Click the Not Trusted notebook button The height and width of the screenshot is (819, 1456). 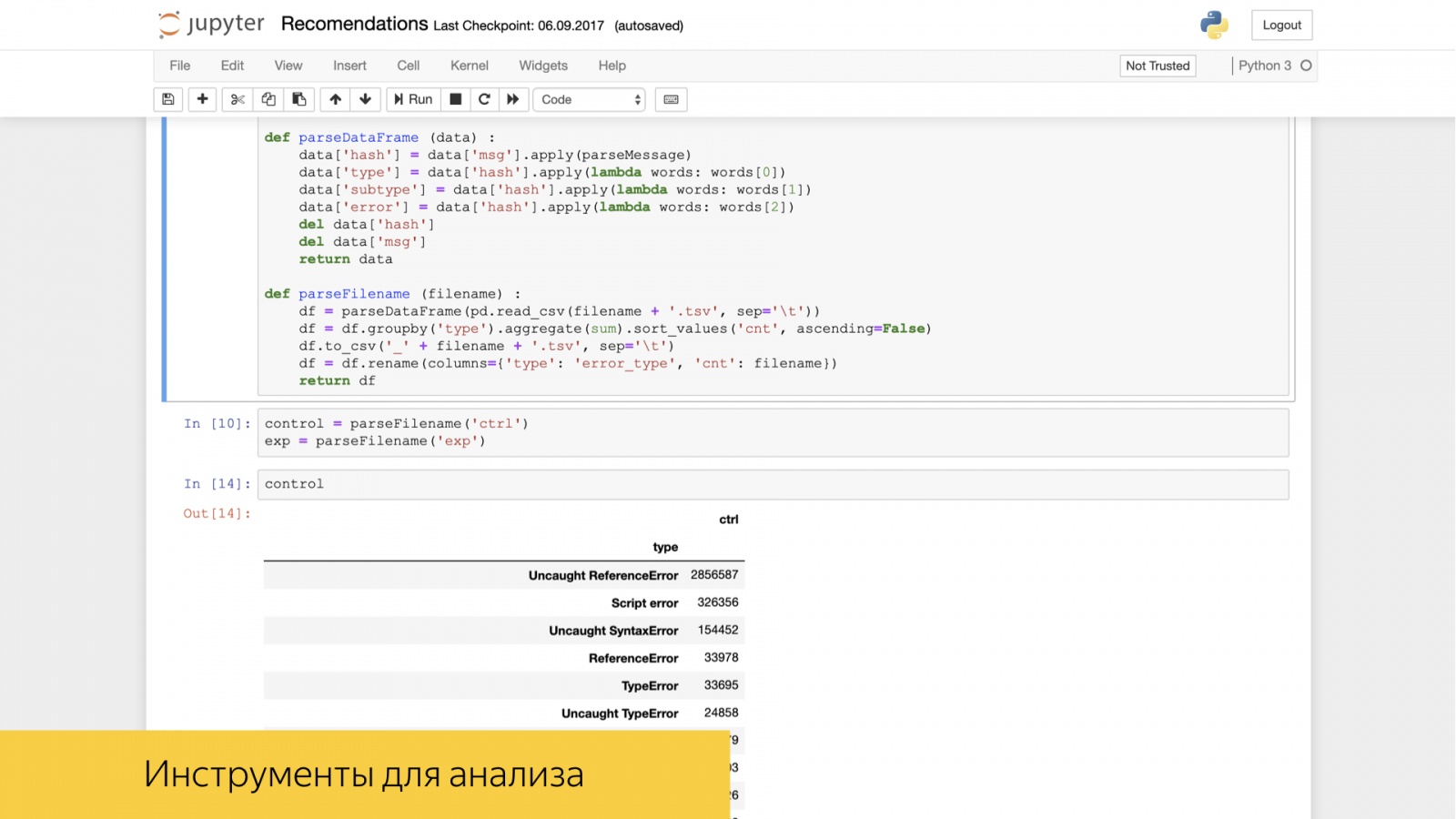pos(1158,66)
